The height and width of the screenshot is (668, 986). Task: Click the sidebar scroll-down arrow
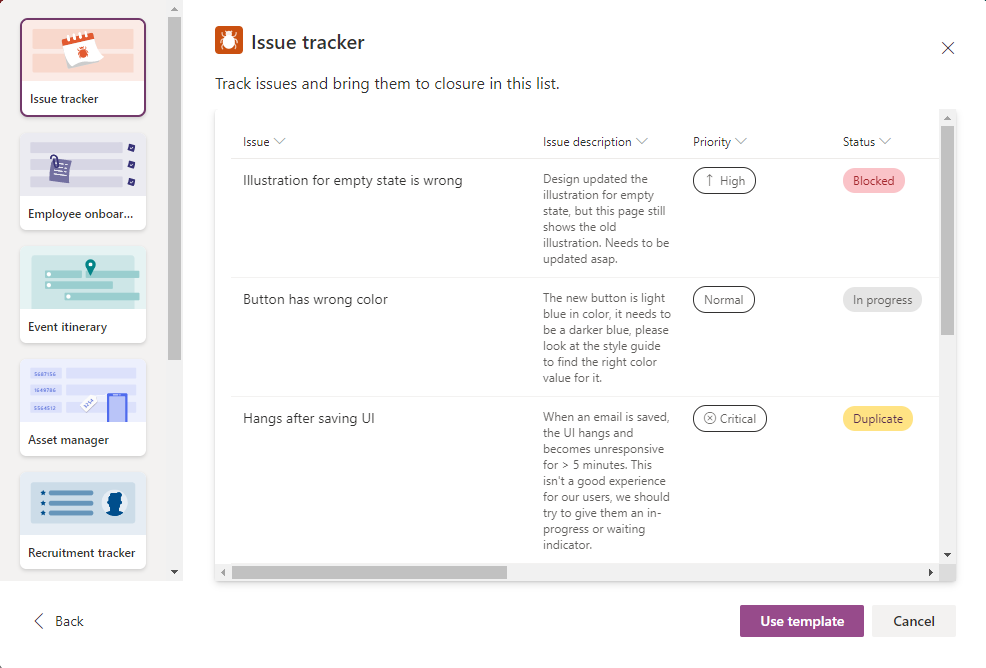click(x=174, y=571)
